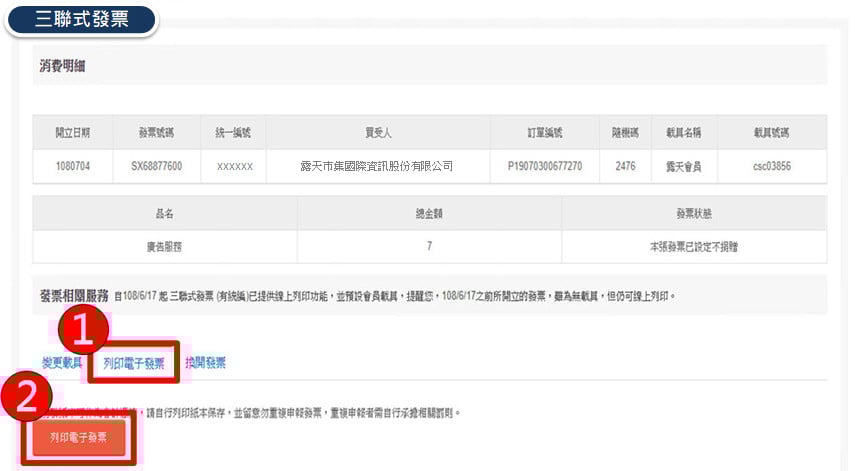
Task: Click invoice number SX68877600
Action: point(157,166)
